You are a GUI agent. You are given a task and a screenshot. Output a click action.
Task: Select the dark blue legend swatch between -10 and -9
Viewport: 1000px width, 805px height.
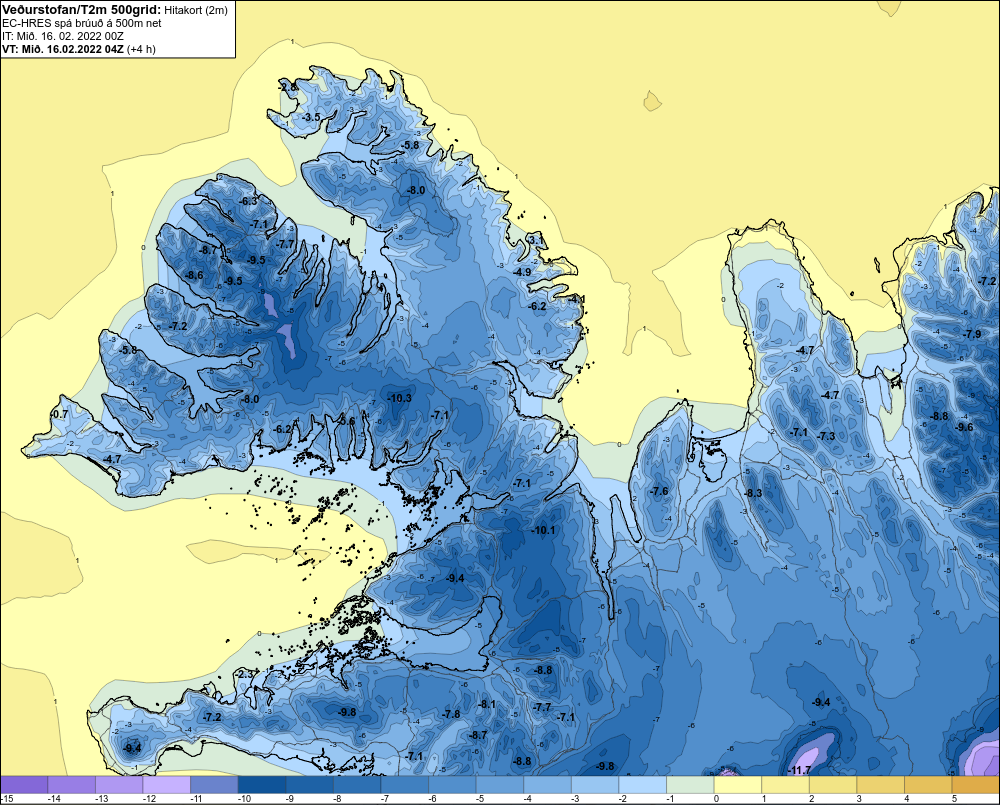[262, 785]
